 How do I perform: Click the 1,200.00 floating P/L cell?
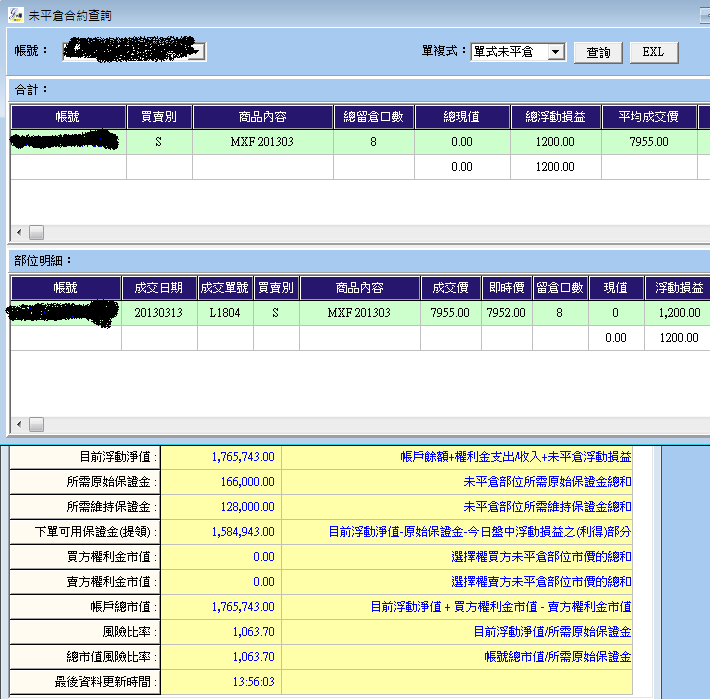tap(679, 313)
